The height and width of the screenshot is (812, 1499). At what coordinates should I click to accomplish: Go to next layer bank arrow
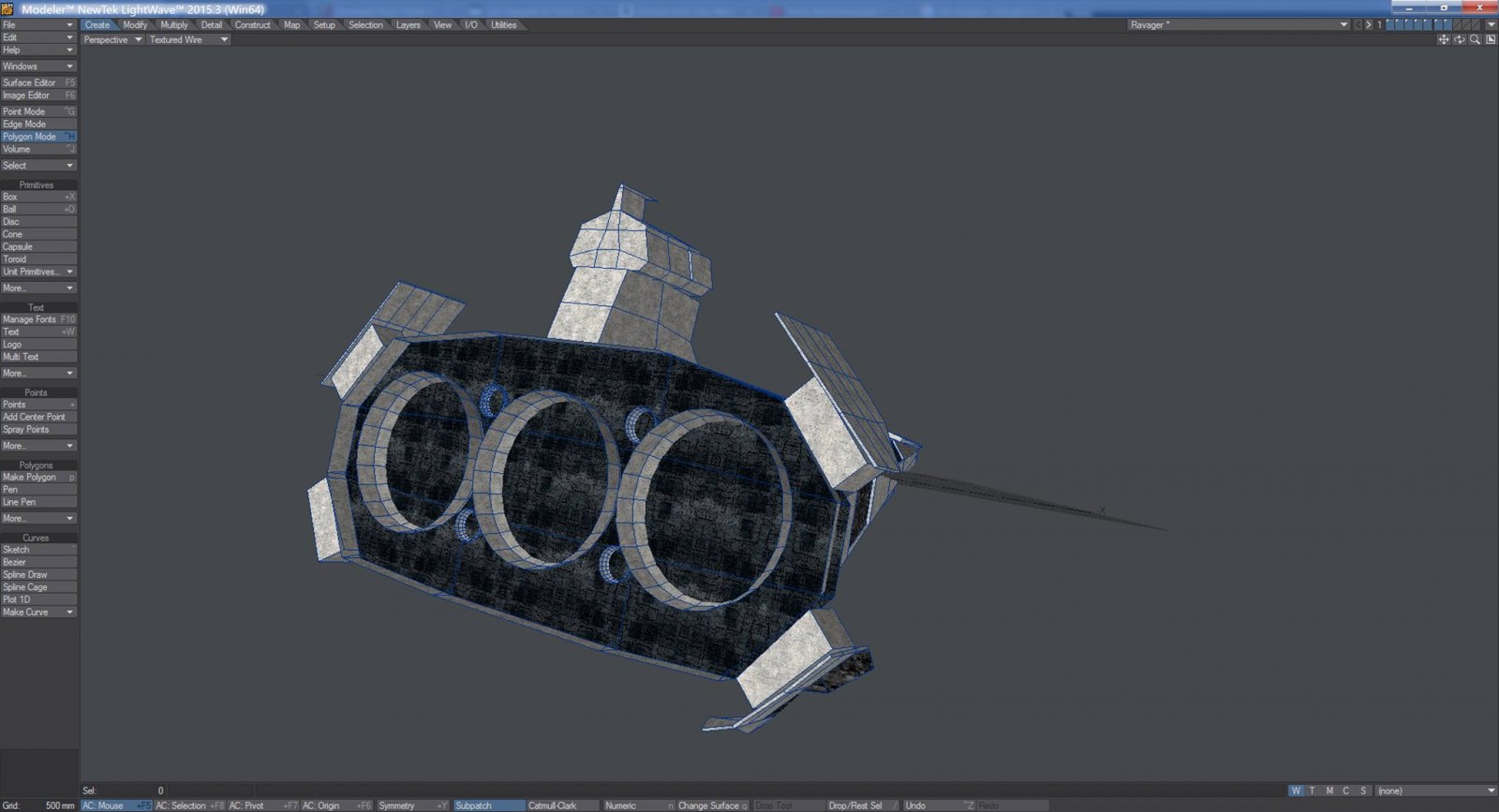1369,25
